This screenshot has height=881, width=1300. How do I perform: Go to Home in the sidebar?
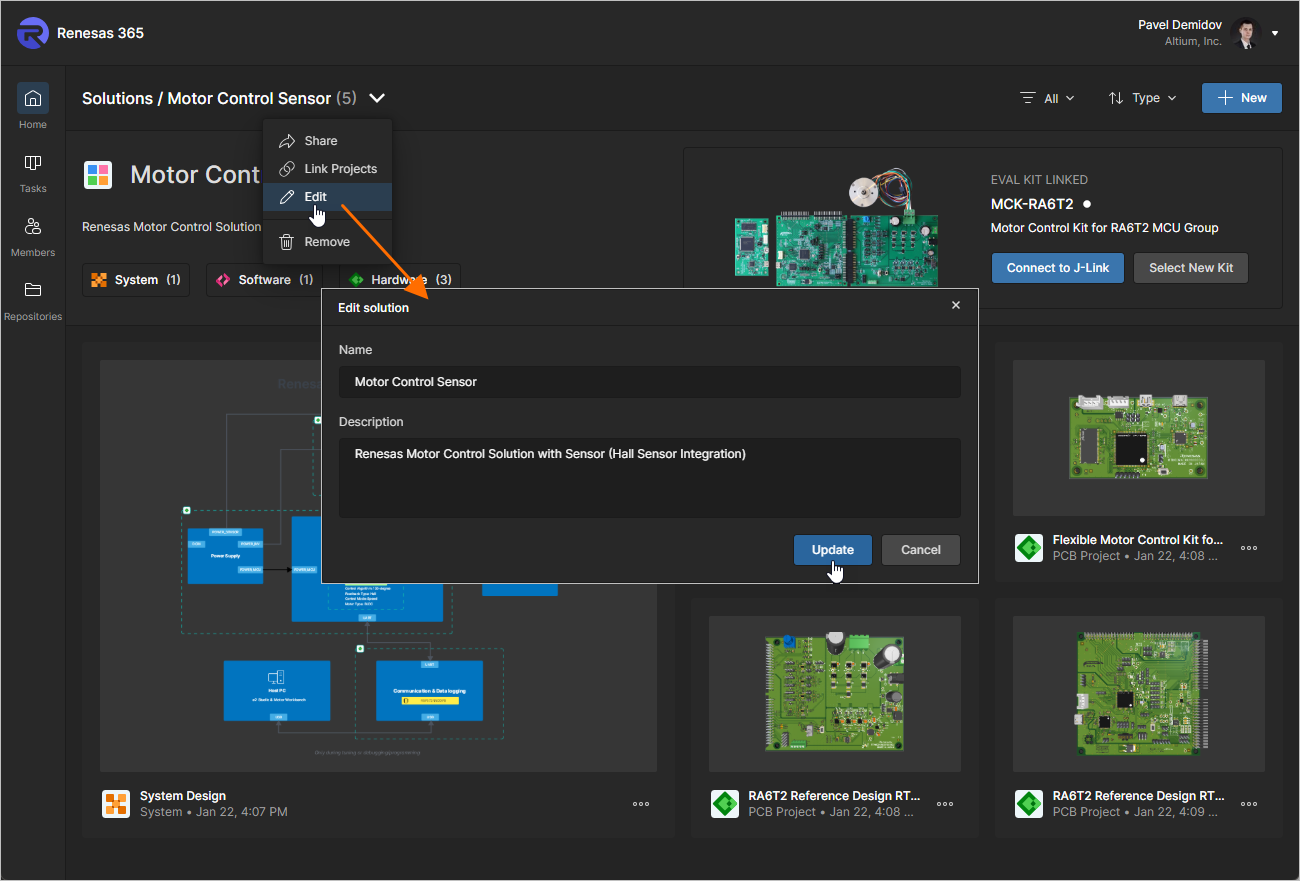click(x=33, y=107)
